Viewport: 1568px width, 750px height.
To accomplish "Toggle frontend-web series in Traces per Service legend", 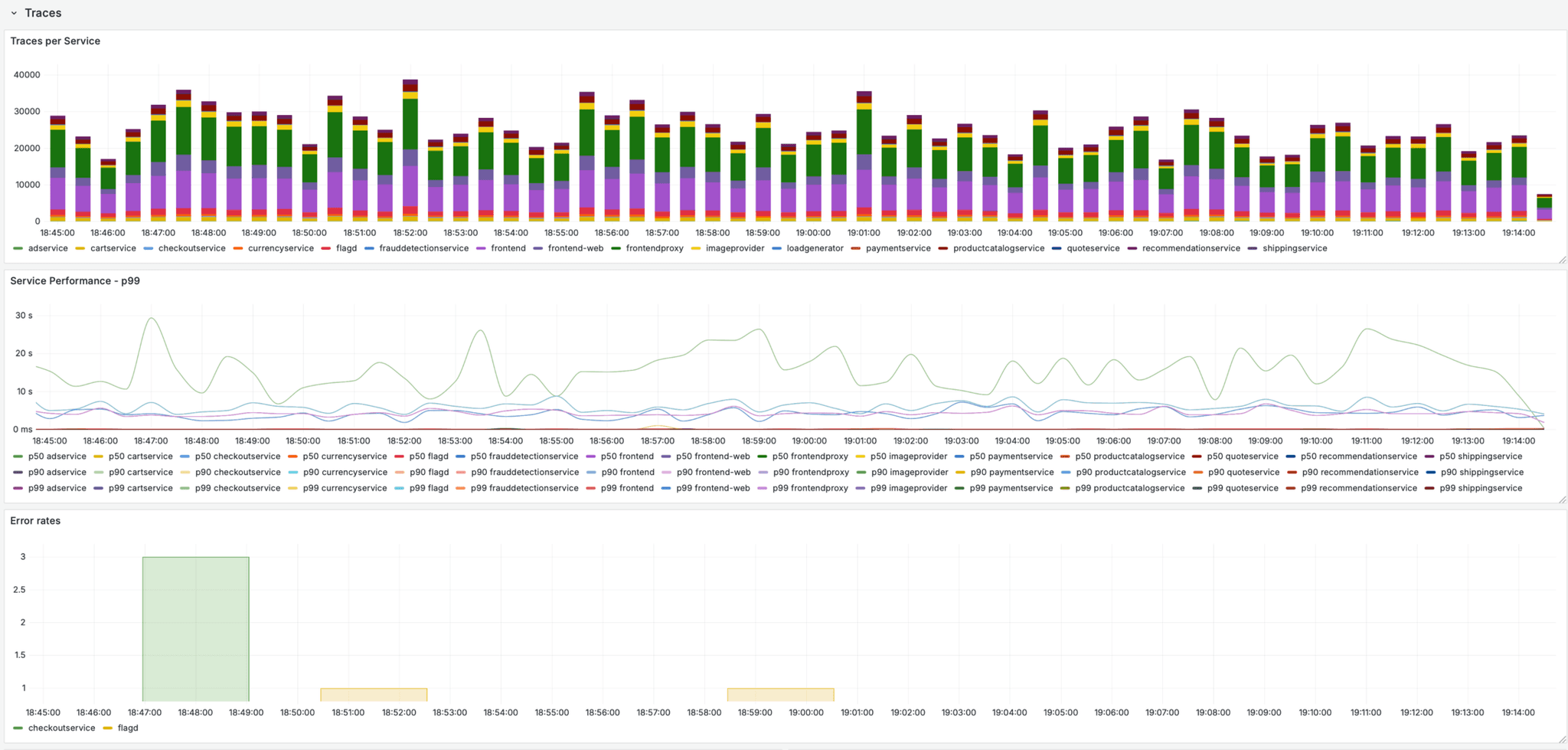I will click(576, 248).
